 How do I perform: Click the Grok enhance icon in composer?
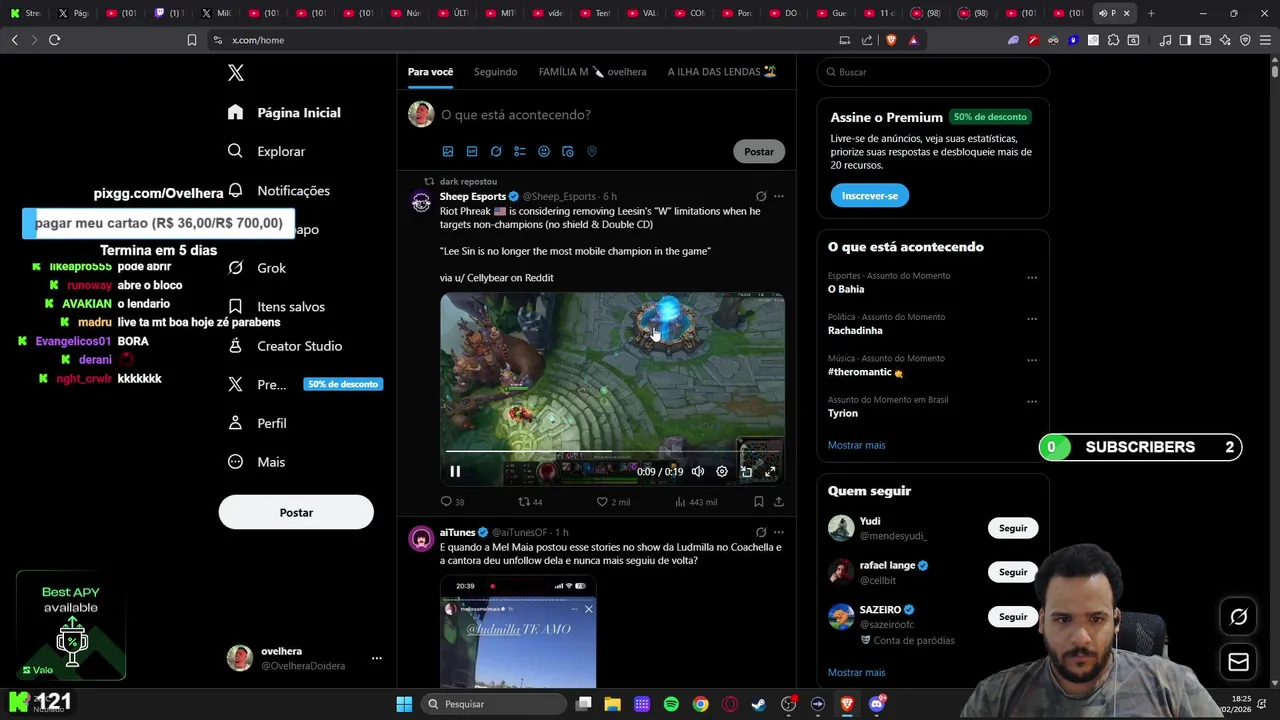[496, 152]
